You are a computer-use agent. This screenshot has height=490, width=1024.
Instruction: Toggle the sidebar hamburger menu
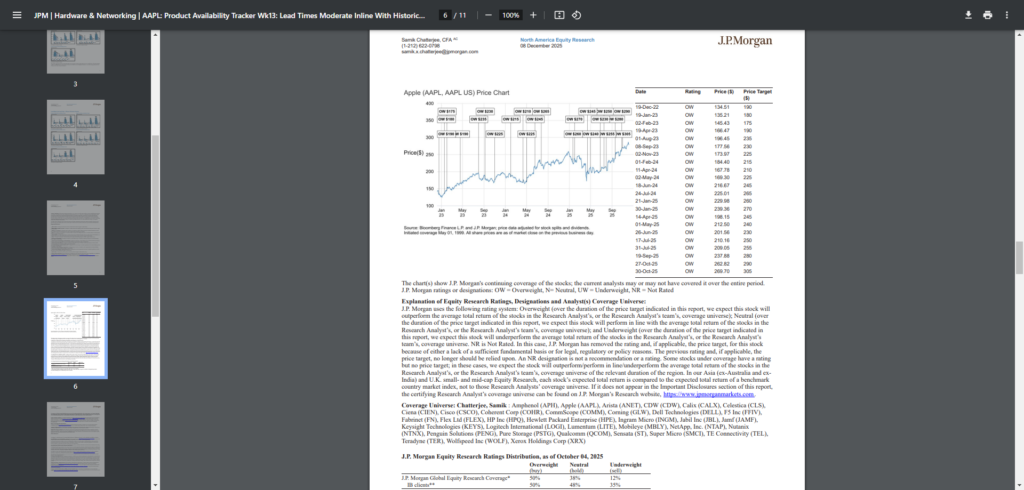click(16, 15)
